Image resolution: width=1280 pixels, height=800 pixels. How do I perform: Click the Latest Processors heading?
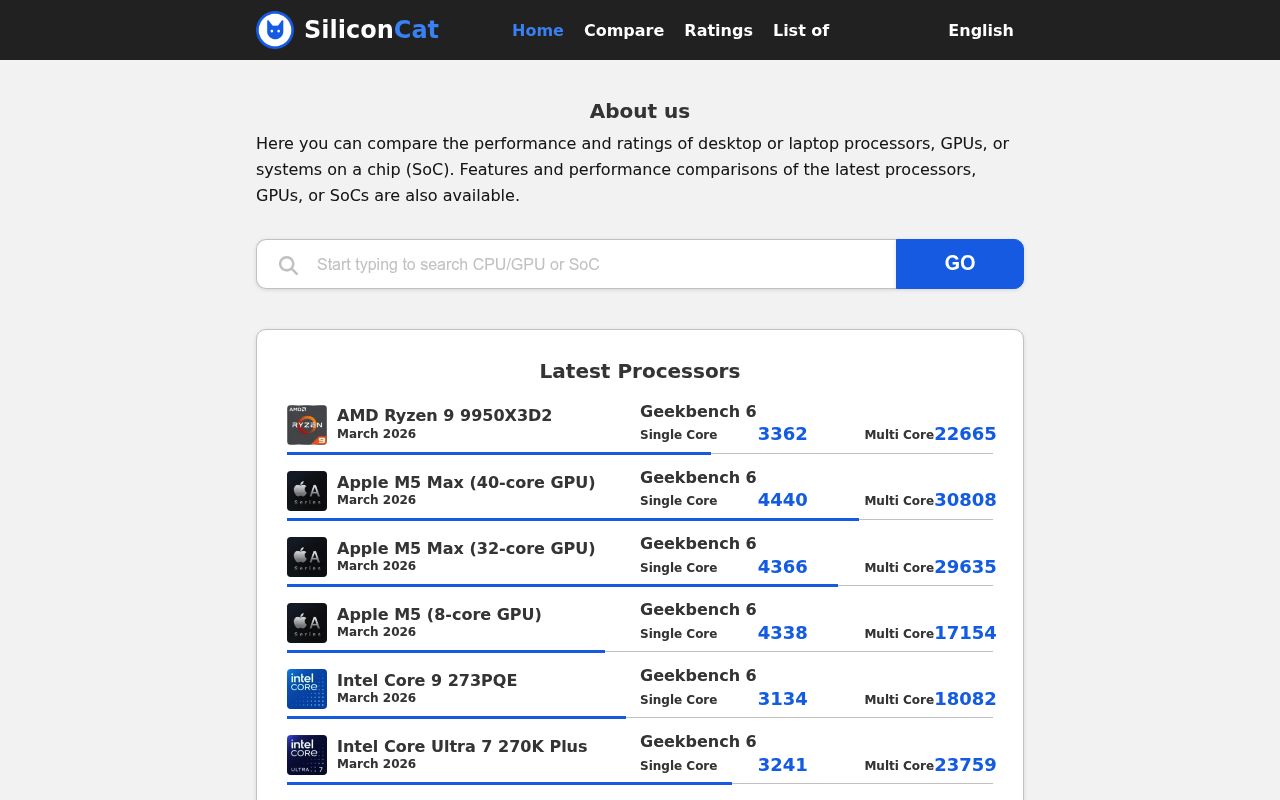click(x=640, y=371)
